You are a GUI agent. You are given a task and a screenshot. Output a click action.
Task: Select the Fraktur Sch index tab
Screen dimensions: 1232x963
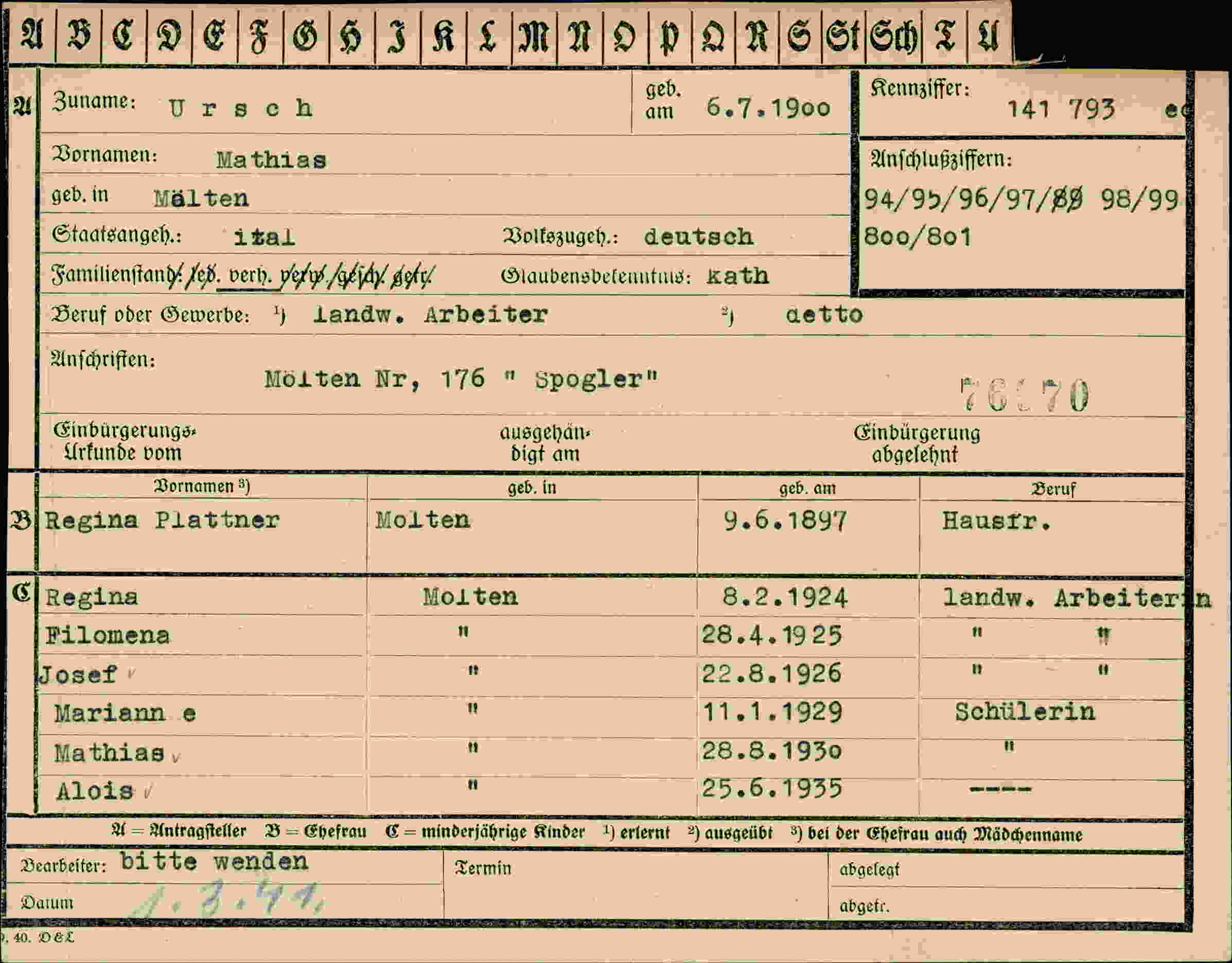pyautogui.click(x=893, y=36)
